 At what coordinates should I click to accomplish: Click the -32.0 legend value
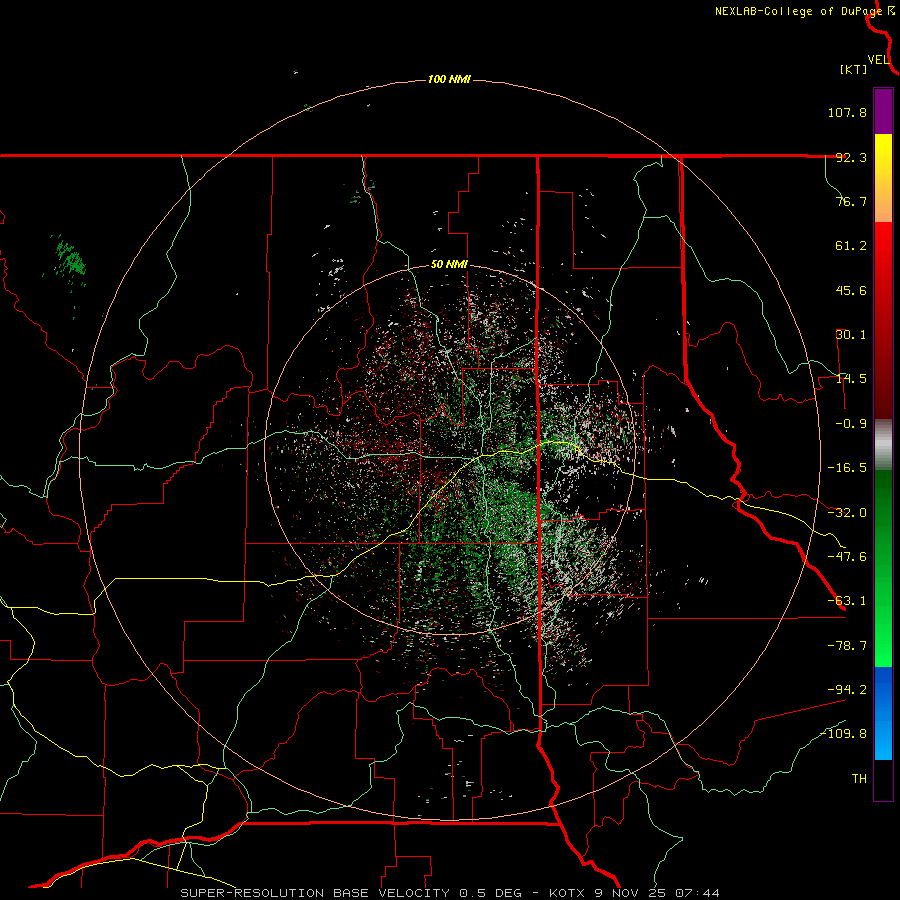(847, 513)
